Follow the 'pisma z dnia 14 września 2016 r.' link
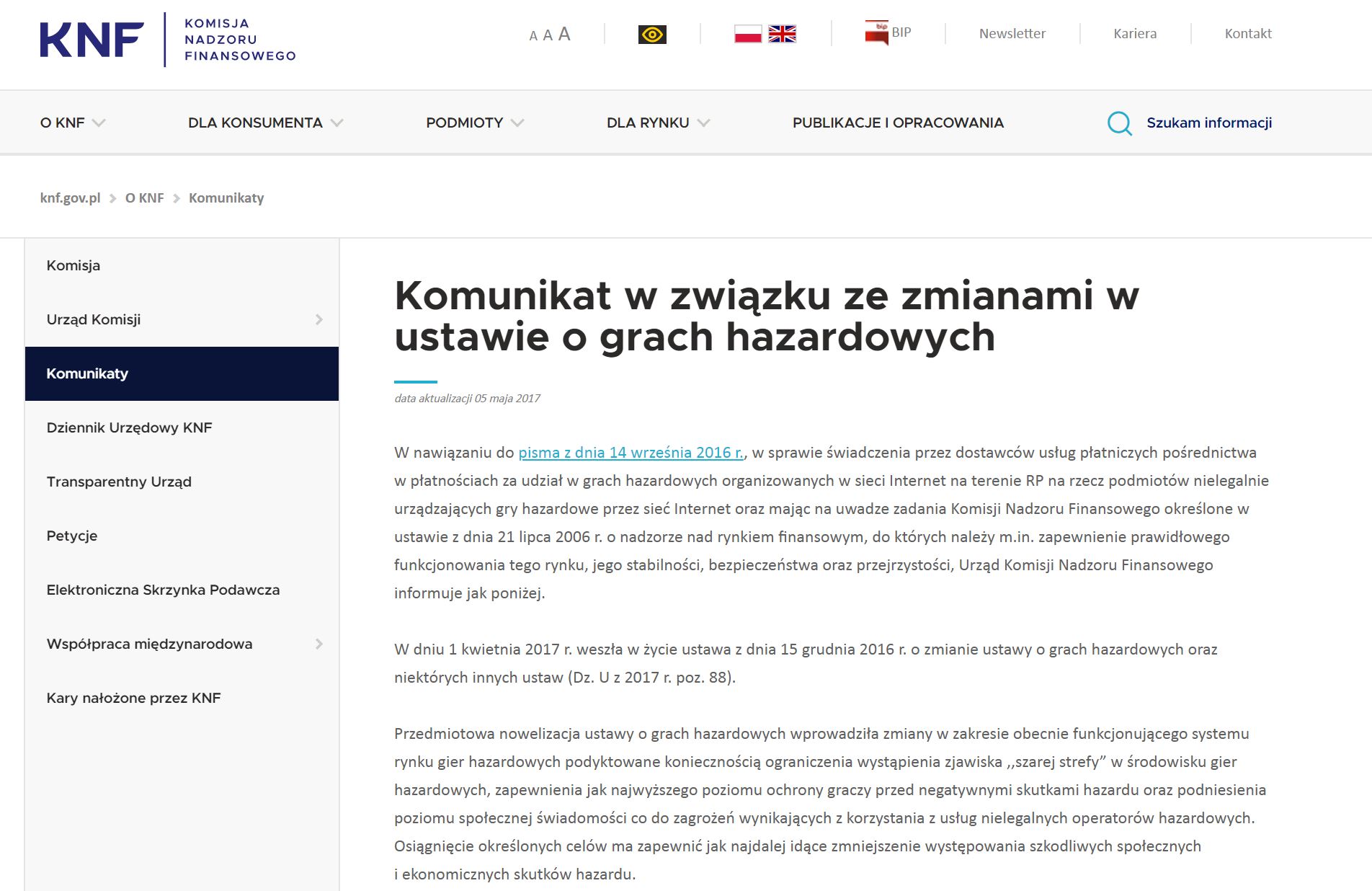 tap(631, 453)
